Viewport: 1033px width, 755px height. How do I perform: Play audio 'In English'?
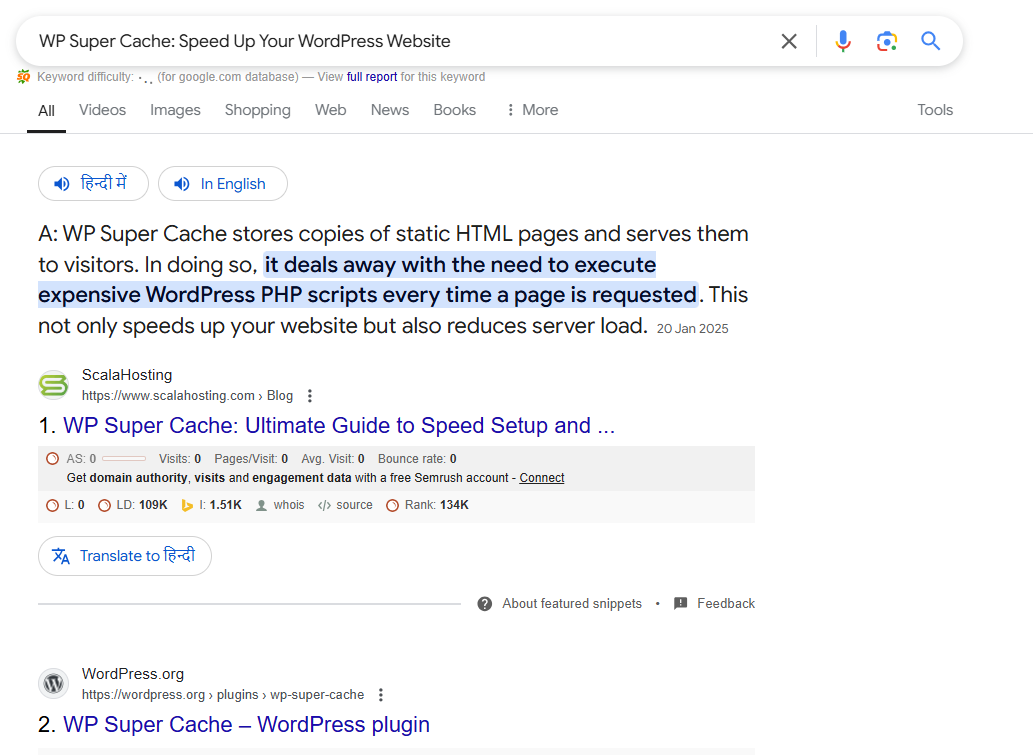click(x=222, y=184)
